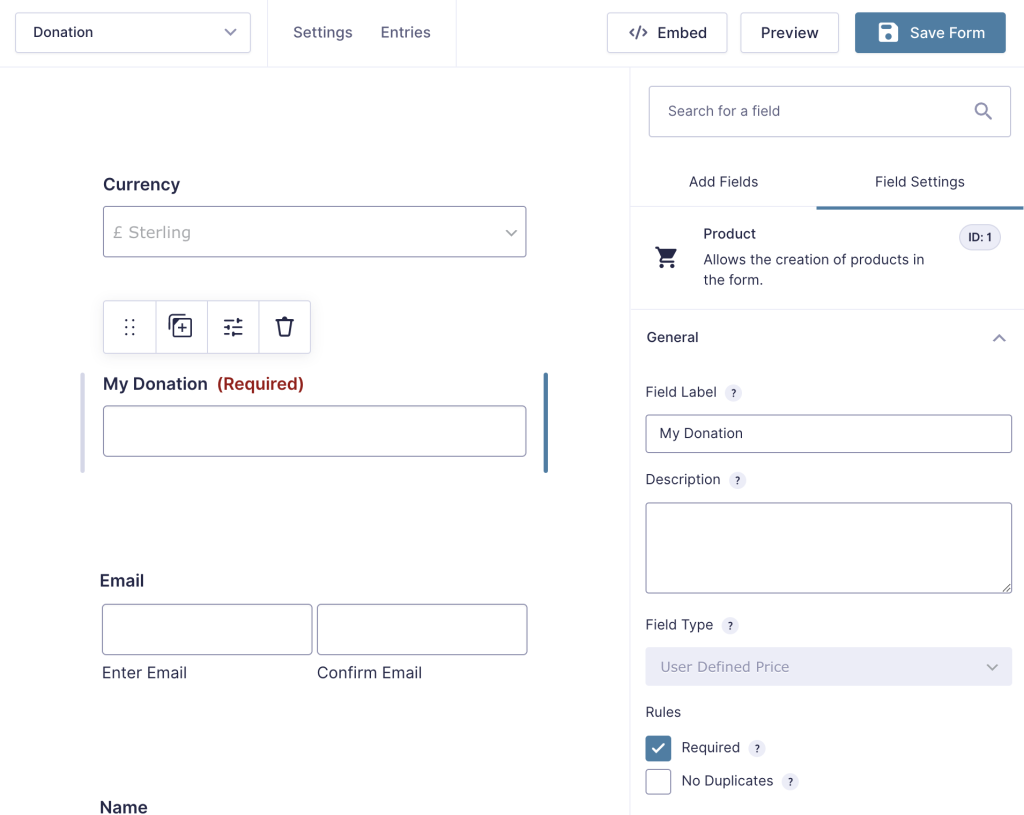1024x815 pixels.
Task: Click the Embed button
Action: 667,33
